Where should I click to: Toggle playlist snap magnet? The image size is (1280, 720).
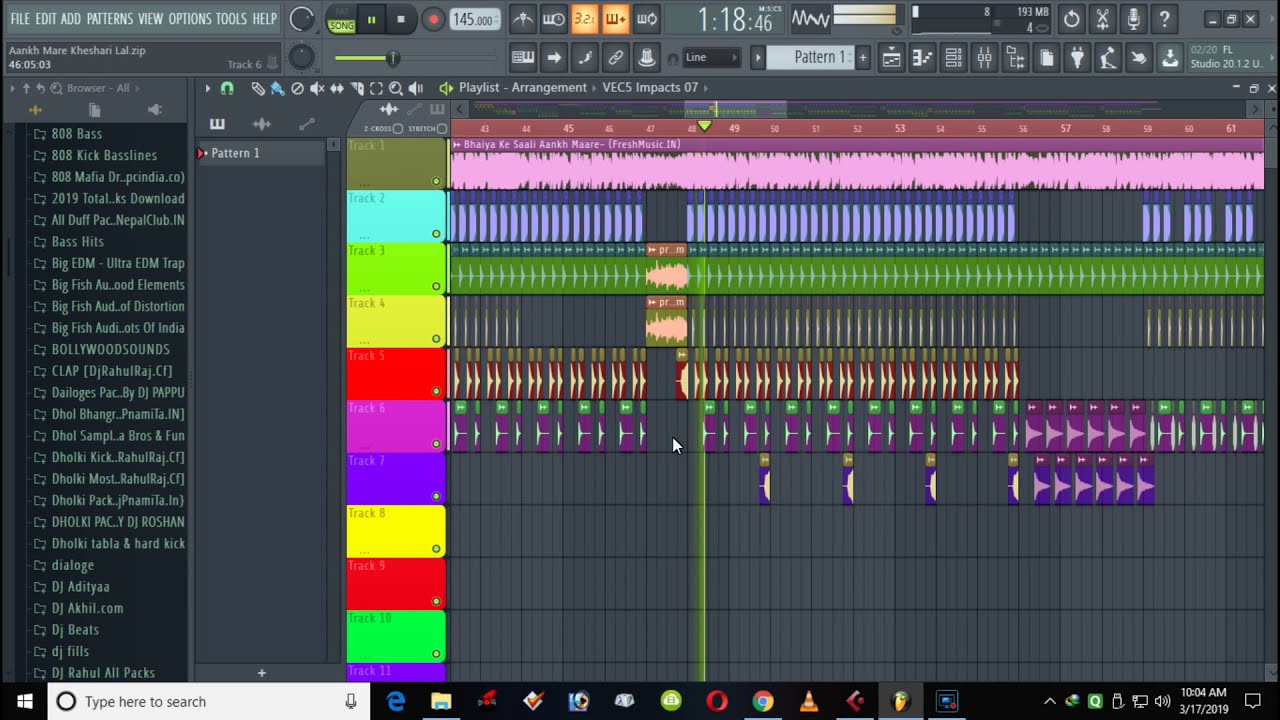pyautogui.click(x=227, y=88)
